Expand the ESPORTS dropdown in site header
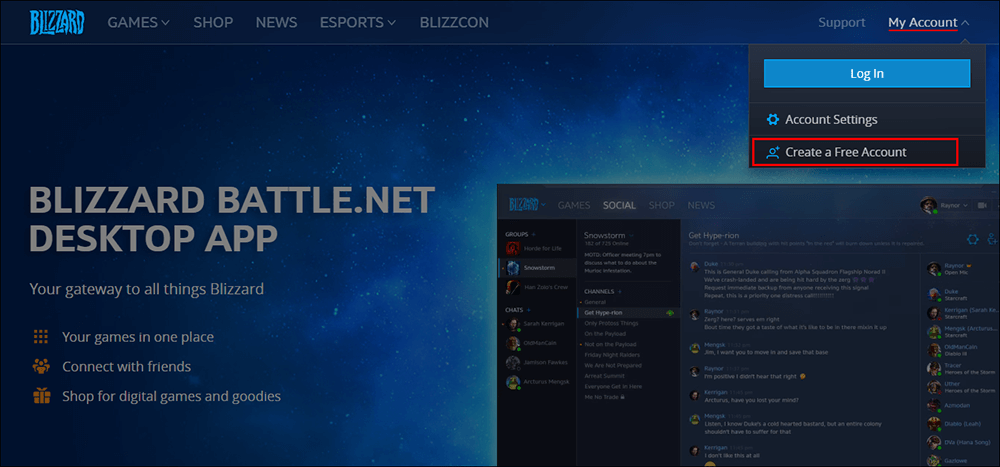Viewport: 1000px width, 467px height. [358, 23]
